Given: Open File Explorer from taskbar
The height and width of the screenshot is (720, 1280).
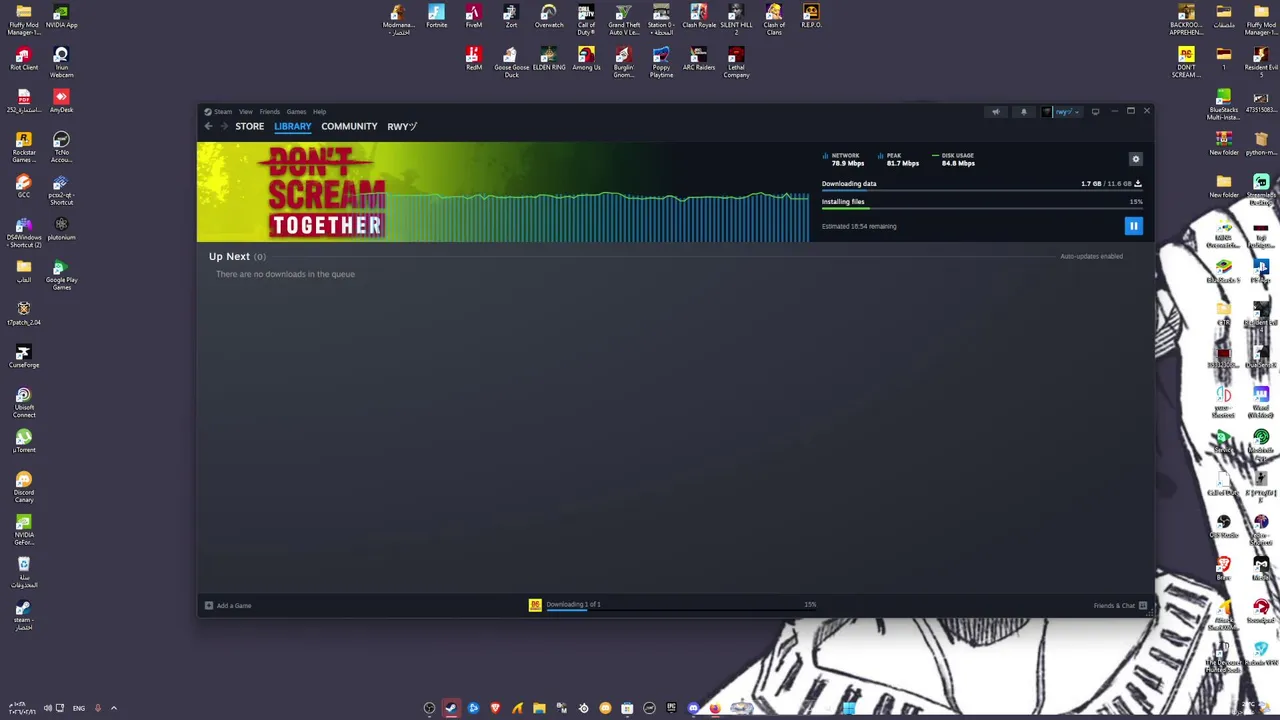Looking at the screenshot, I should pyautogui.click(x=539, y=708).
